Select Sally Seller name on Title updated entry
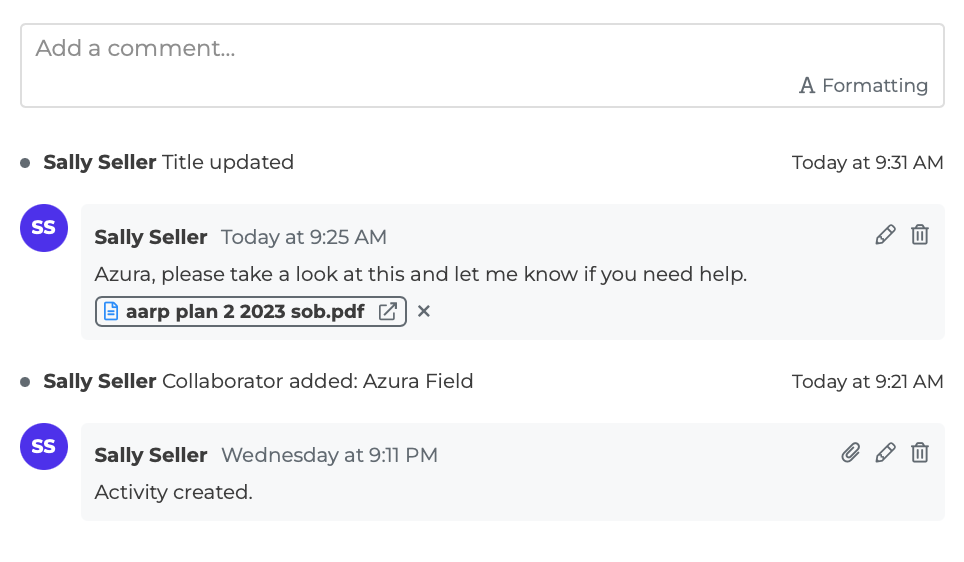The height and width of the screenshot is (562, 964). click(x=100, y=162)
